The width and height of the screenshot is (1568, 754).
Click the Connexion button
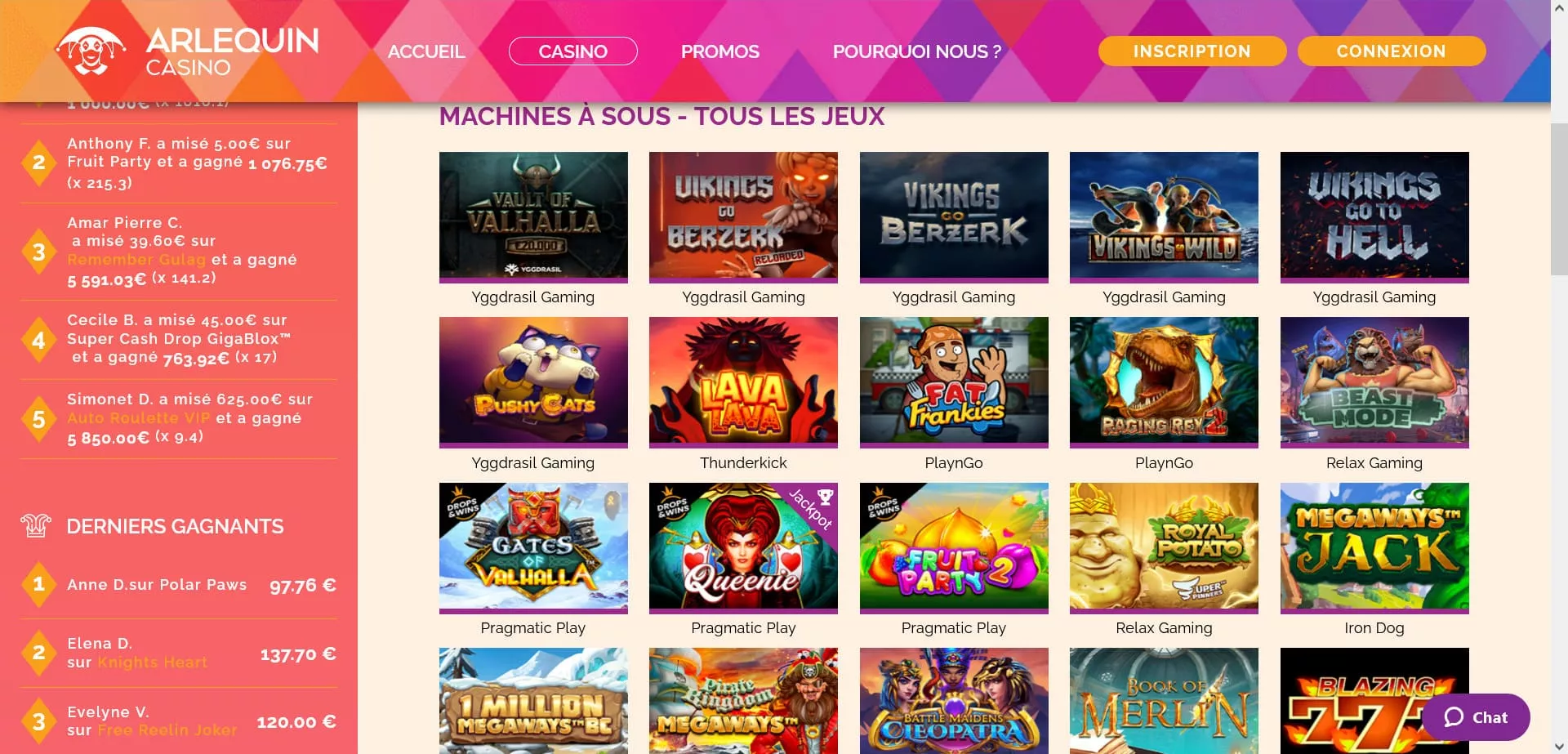point(1392,51)
